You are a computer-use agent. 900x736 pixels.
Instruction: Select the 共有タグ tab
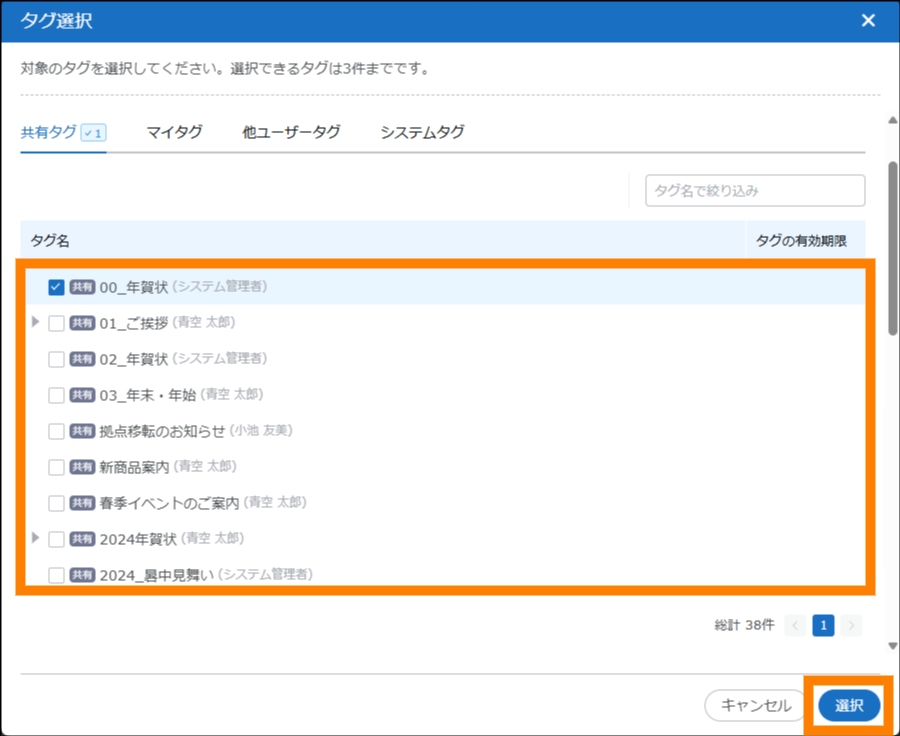(x=49, y=132)
